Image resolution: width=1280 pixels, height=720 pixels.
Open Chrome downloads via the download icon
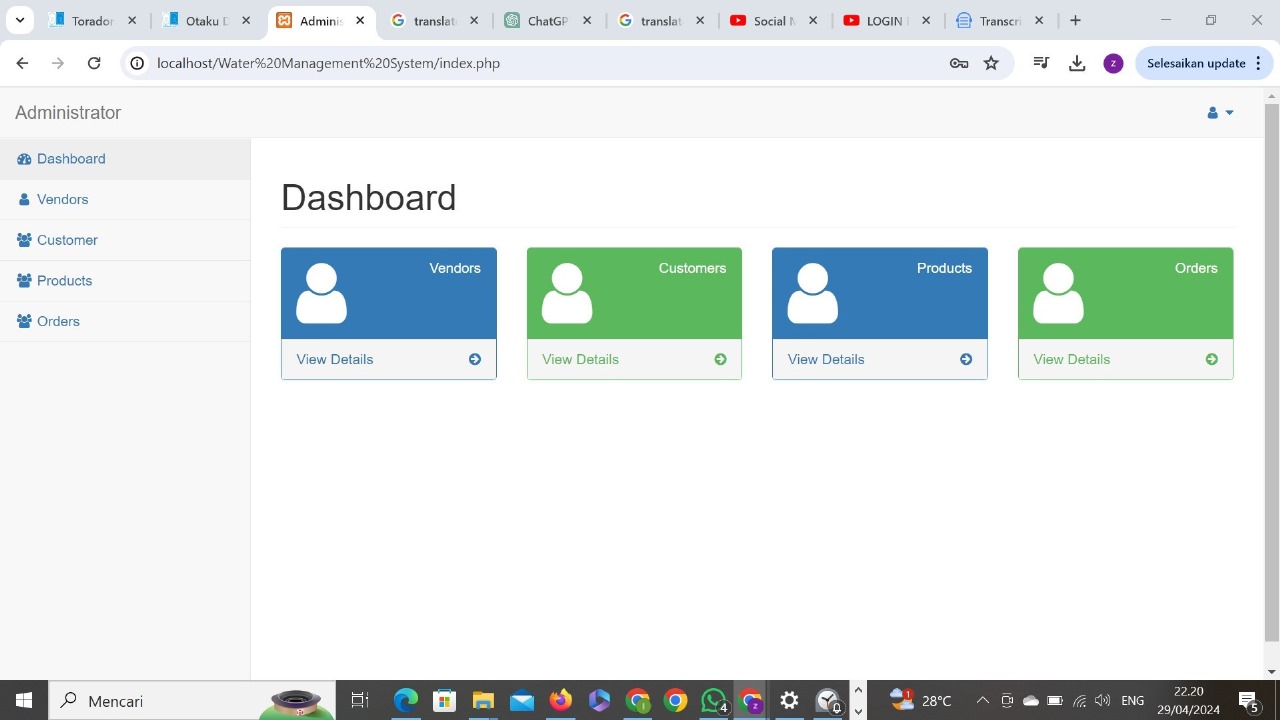pyautogui.click(x=1077, y=62)
